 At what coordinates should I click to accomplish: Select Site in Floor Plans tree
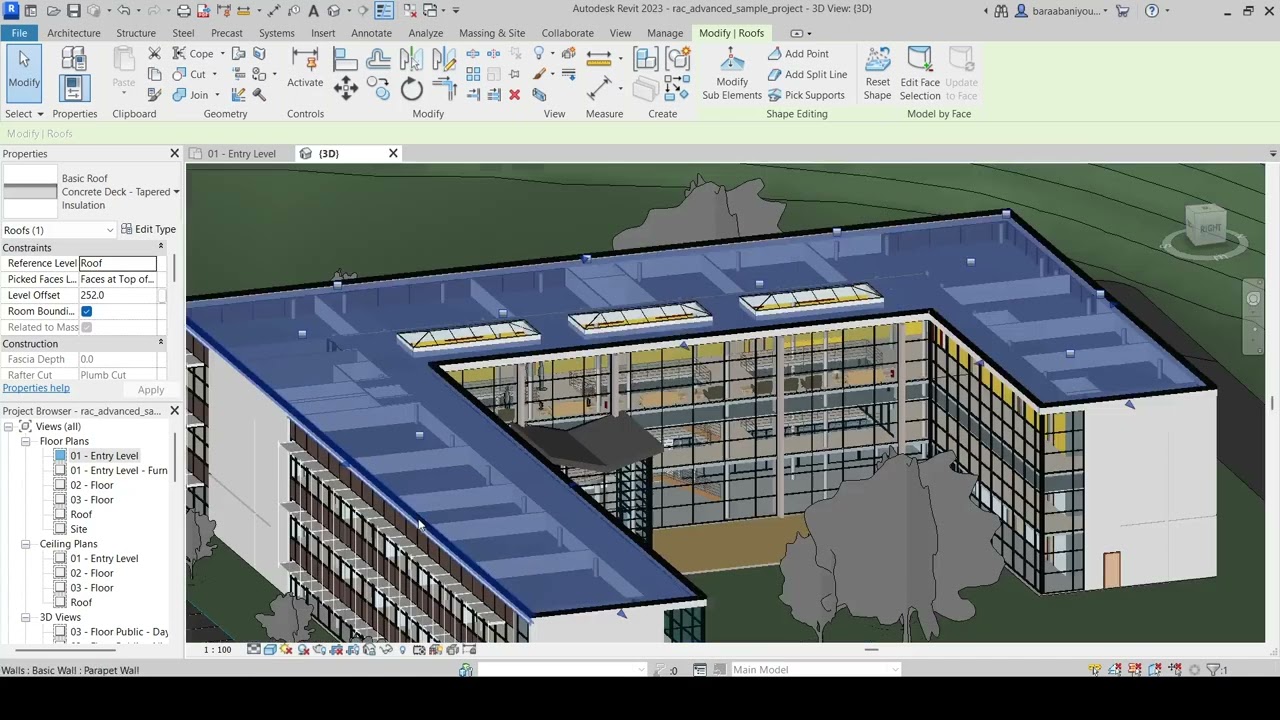pyautogui.click(x=79, y=529)
